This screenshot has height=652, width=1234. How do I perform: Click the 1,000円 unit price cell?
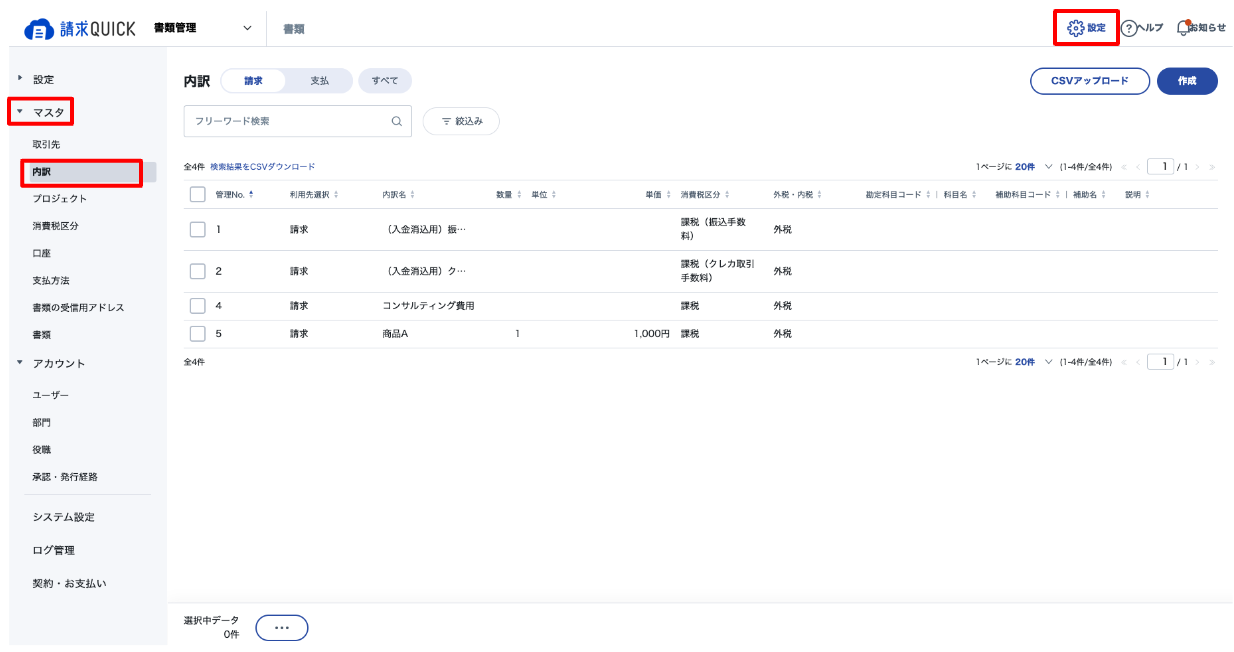tap(651, 334)
